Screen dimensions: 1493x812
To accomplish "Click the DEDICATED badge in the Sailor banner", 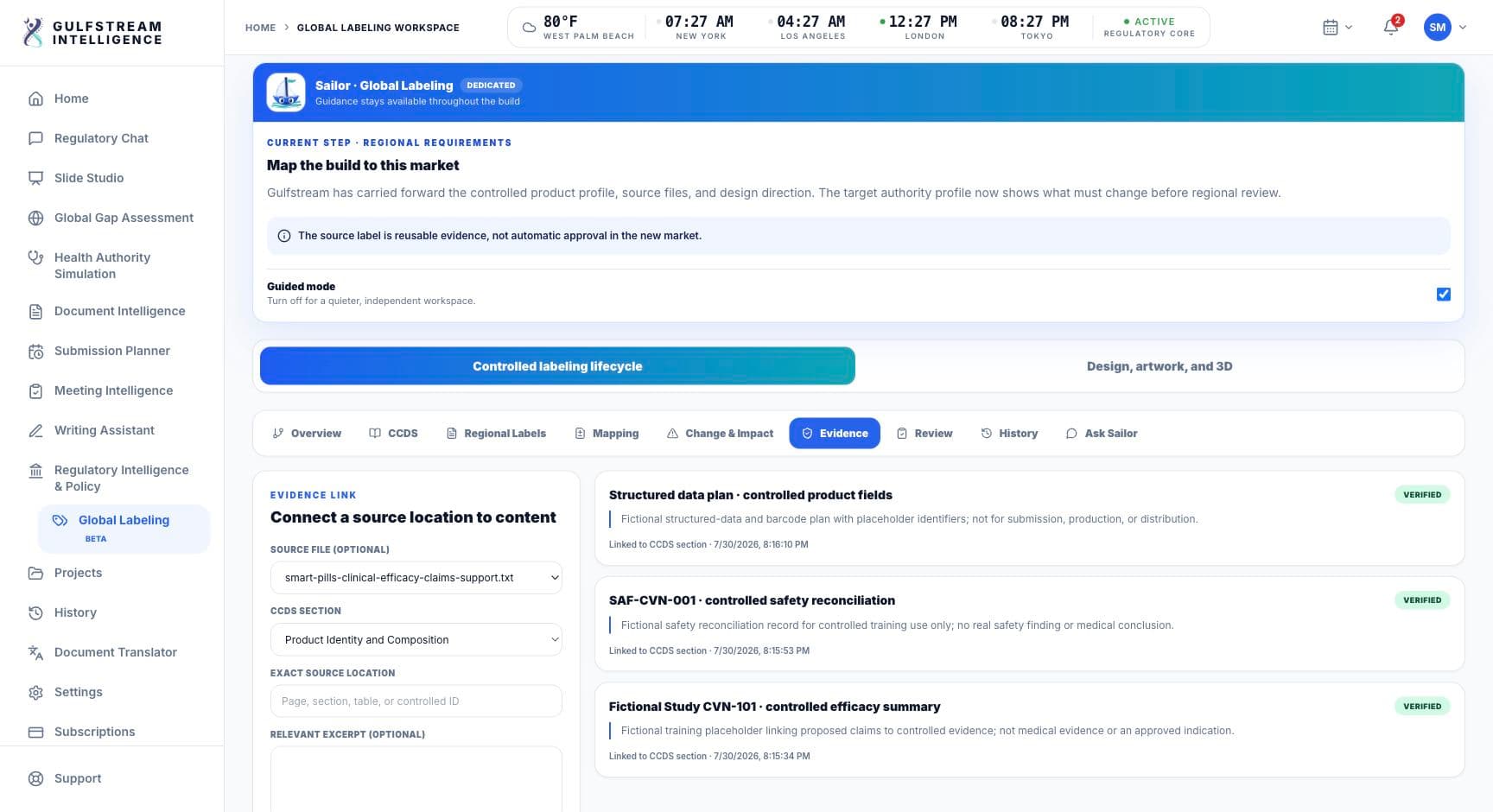I will [491, 86].
